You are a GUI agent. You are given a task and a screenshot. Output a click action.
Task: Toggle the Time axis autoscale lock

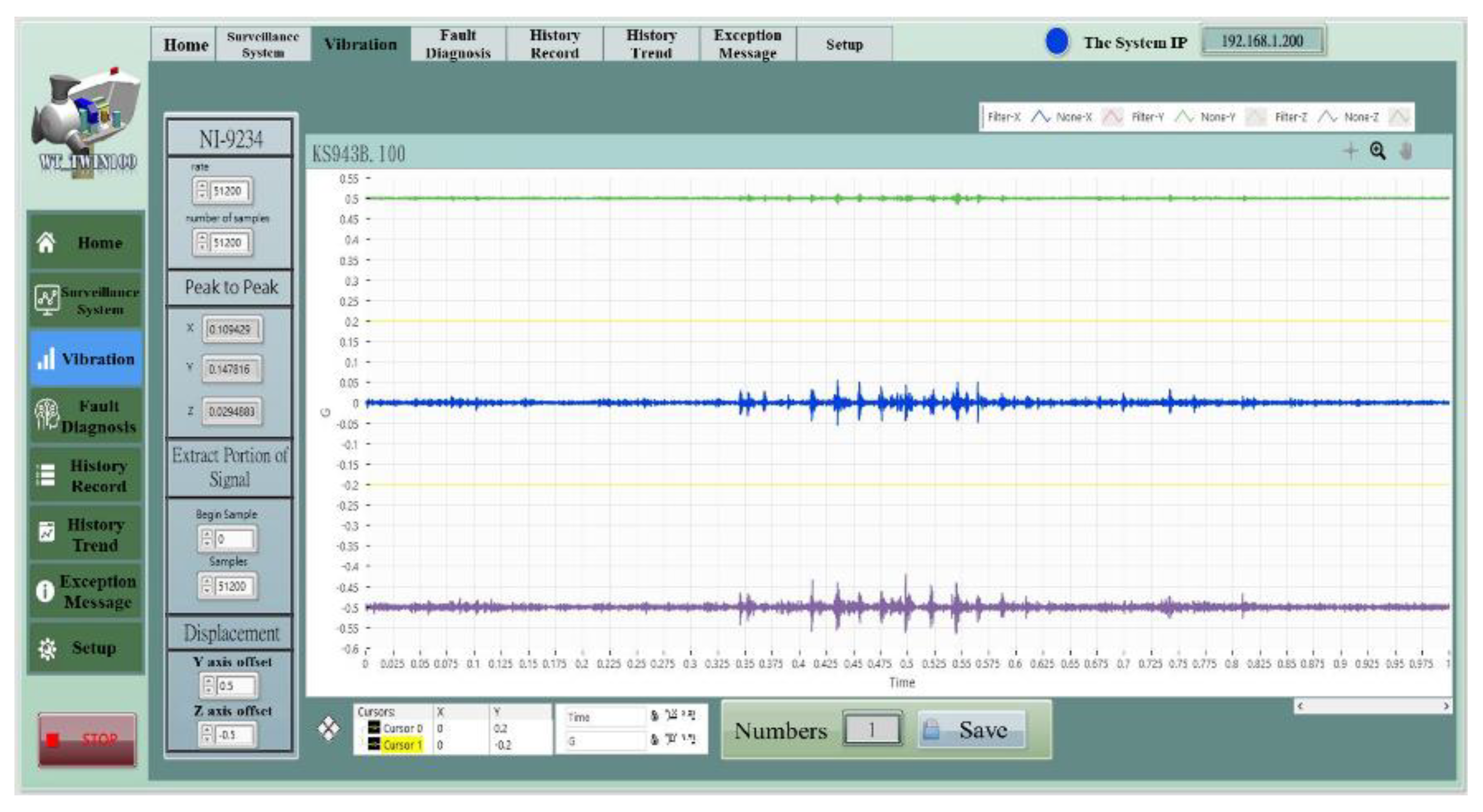click(x=654, y=717)
